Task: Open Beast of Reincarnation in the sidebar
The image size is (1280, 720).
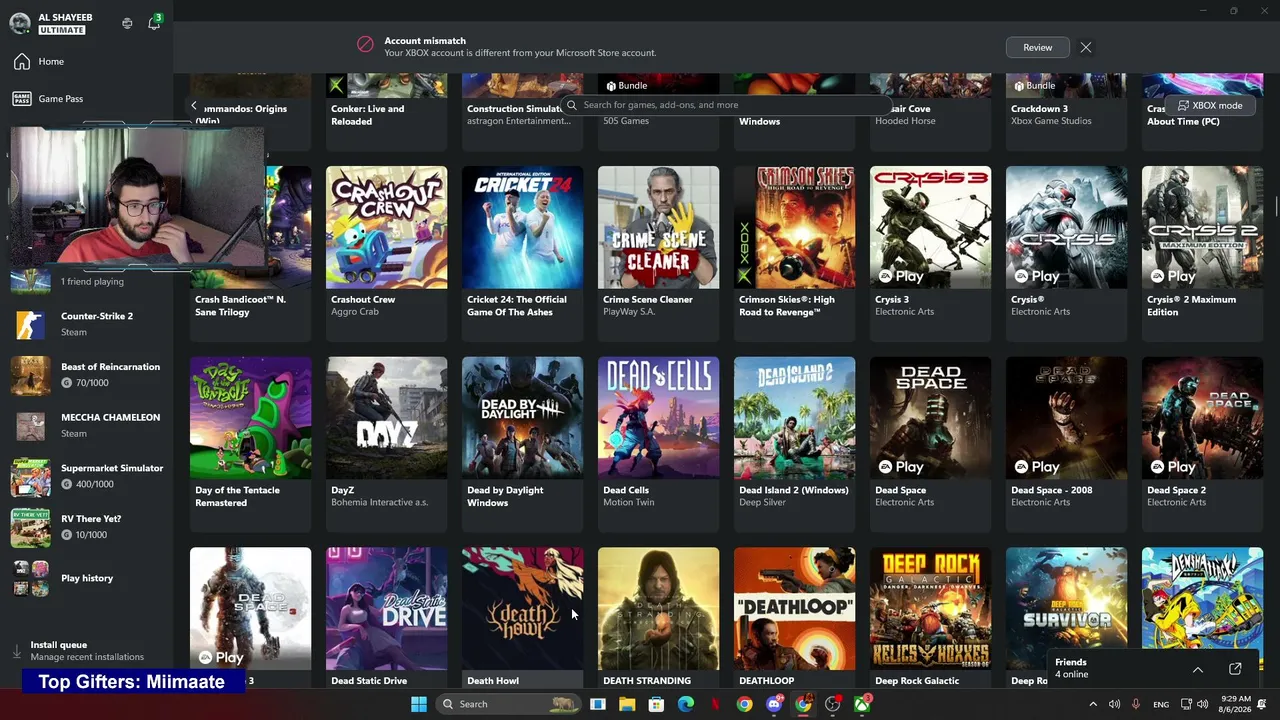Action: pyautogui.click(x=87, y=375)
